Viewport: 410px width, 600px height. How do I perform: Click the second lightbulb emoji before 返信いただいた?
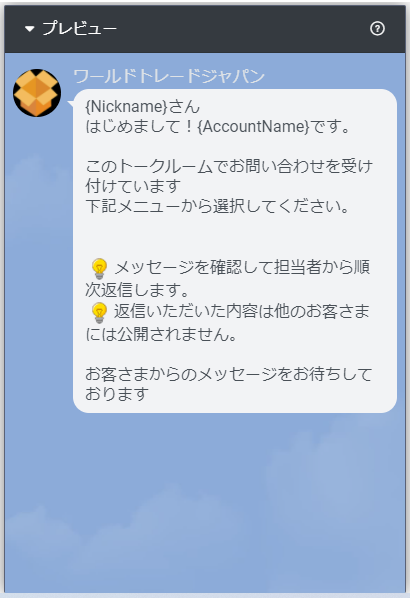(99, 312)
